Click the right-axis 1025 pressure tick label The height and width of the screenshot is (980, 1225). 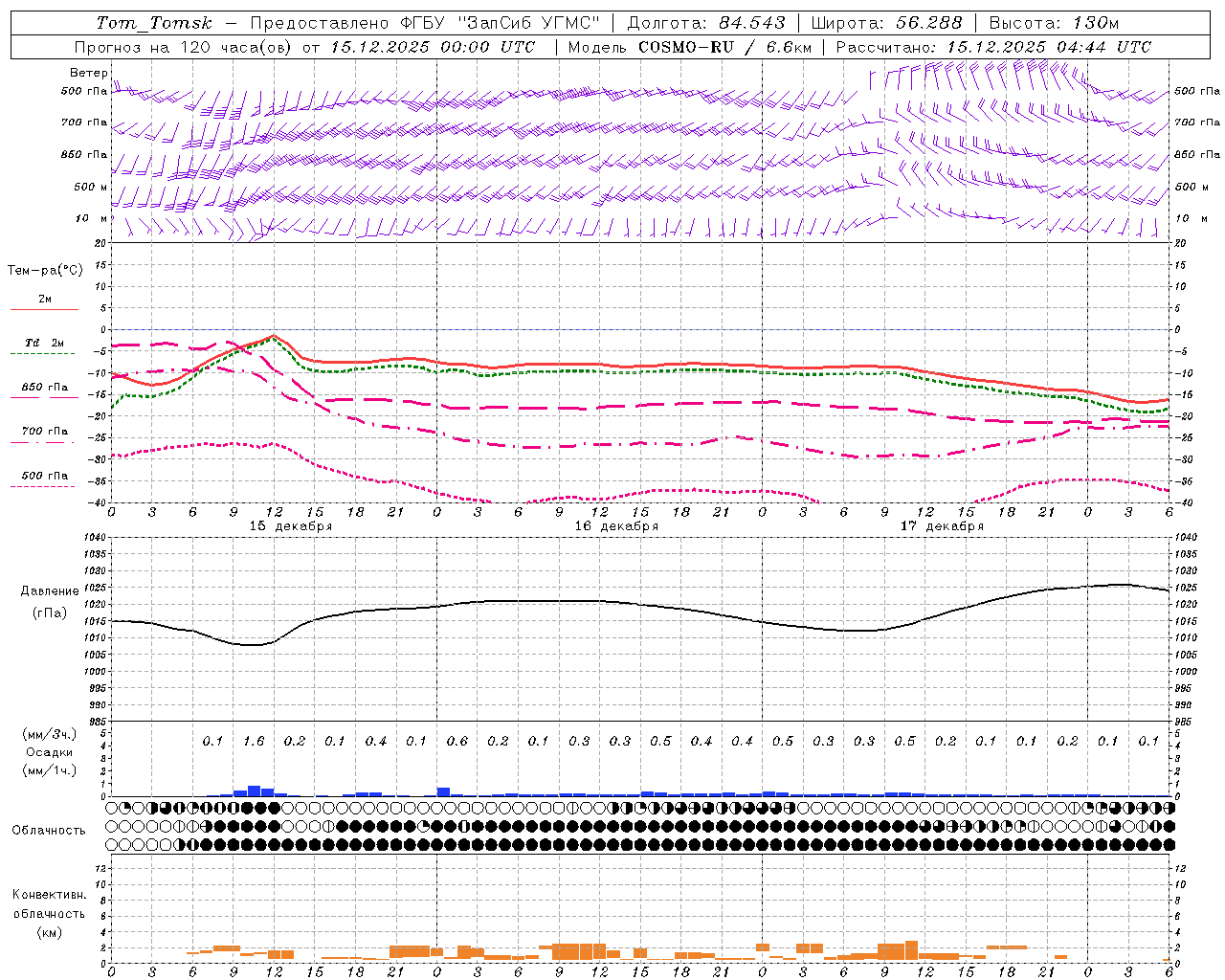pos(1185,588)
